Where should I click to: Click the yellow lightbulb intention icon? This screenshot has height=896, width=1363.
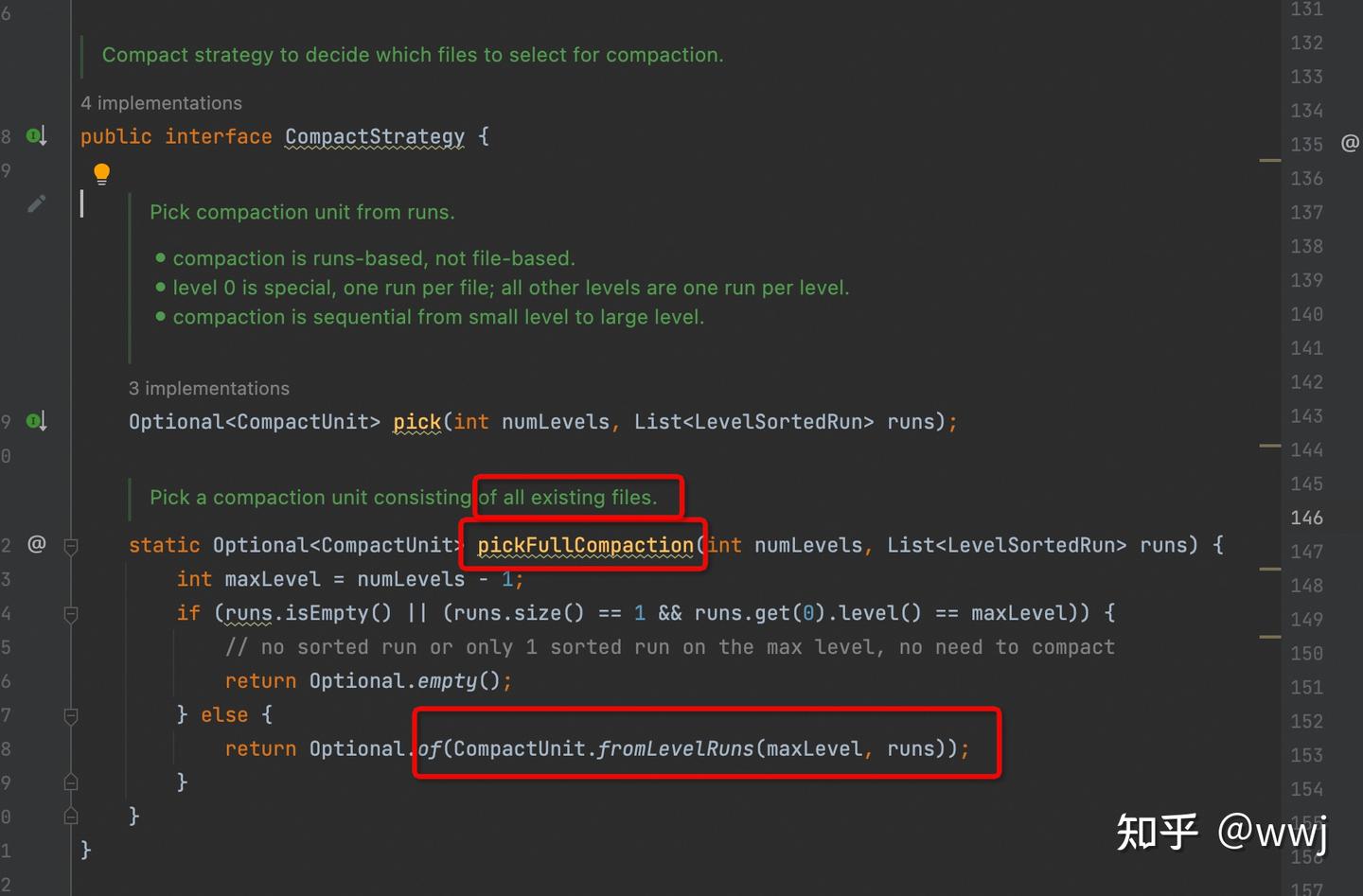coord(102,173)
